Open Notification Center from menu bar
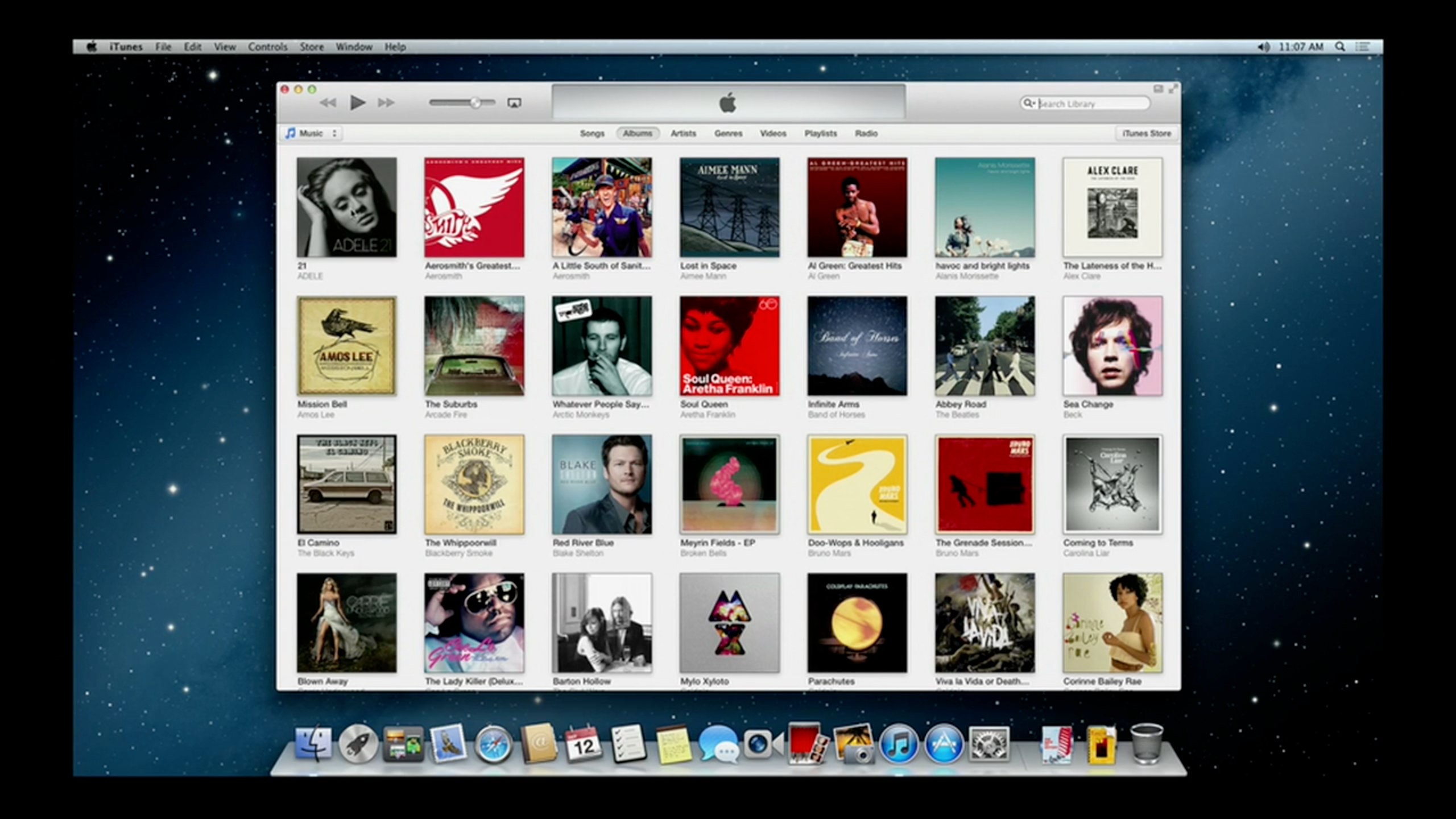 tap(1363, 47)
